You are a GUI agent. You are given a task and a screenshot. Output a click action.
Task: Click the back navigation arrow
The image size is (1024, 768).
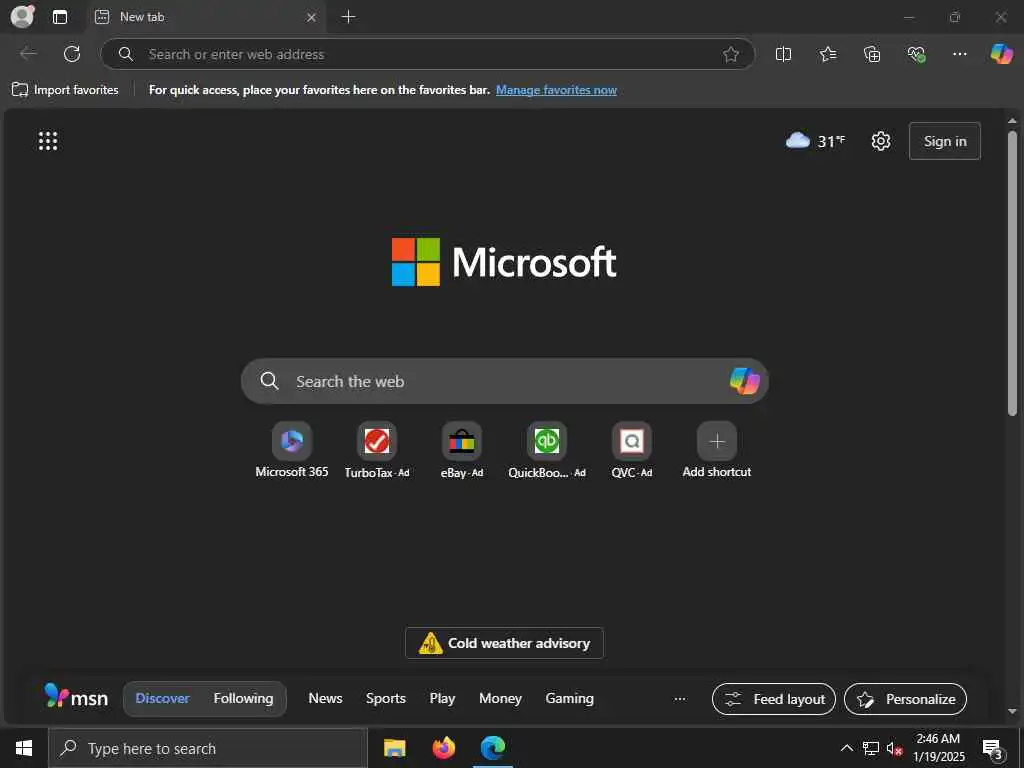28,54
